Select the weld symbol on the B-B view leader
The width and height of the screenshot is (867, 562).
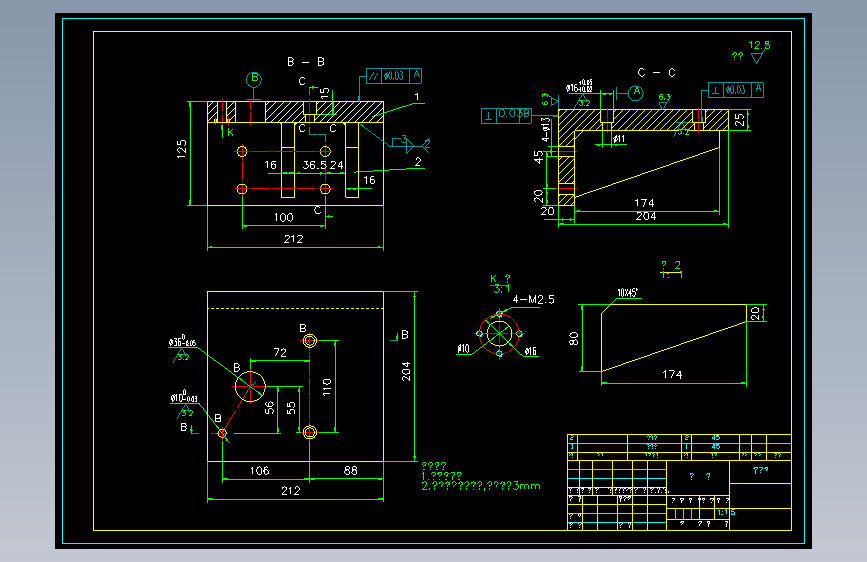point(411,145)
